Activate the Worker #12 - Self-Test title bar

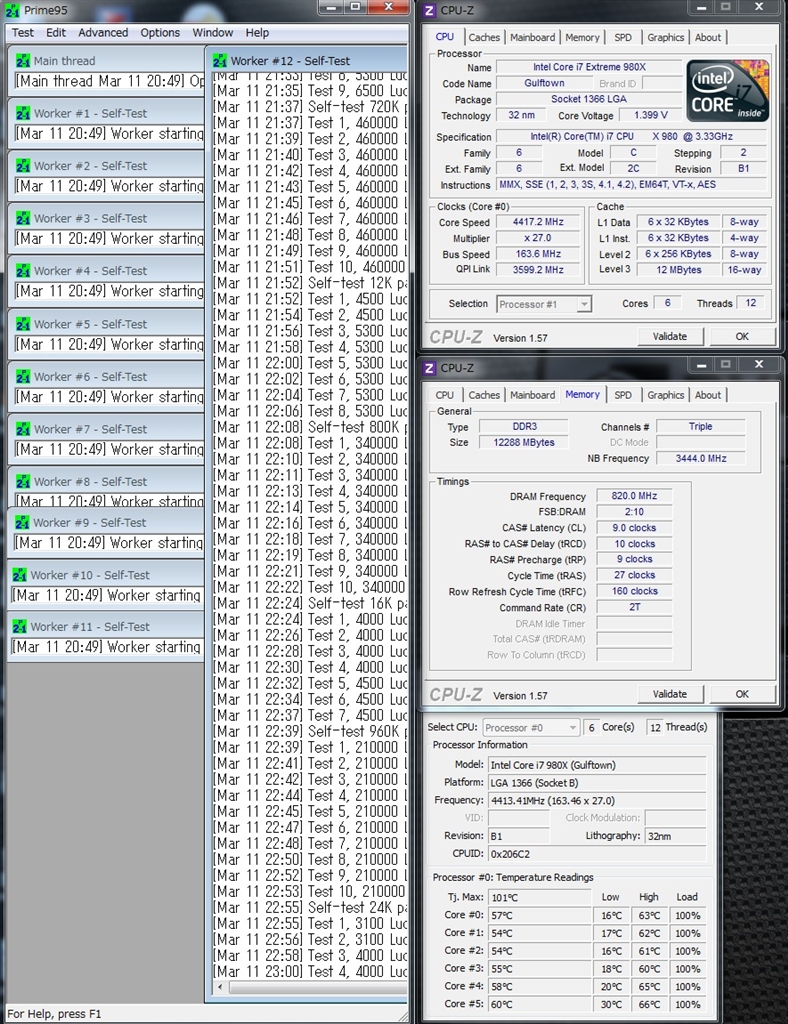(x=309, y=61)
